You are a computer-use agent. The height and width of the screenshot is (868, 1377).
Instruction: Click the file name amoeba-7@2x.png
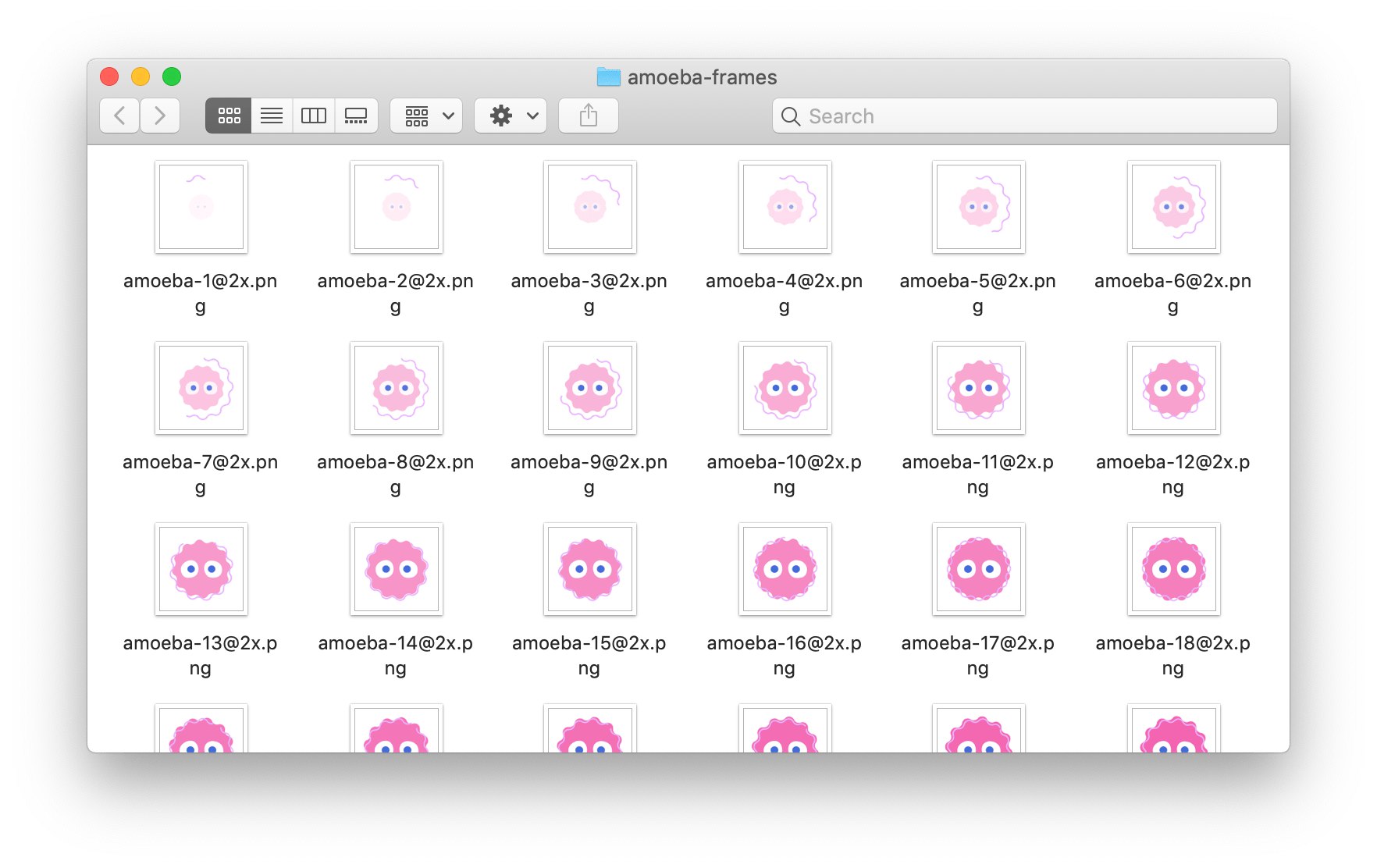(x=201, y=474)
